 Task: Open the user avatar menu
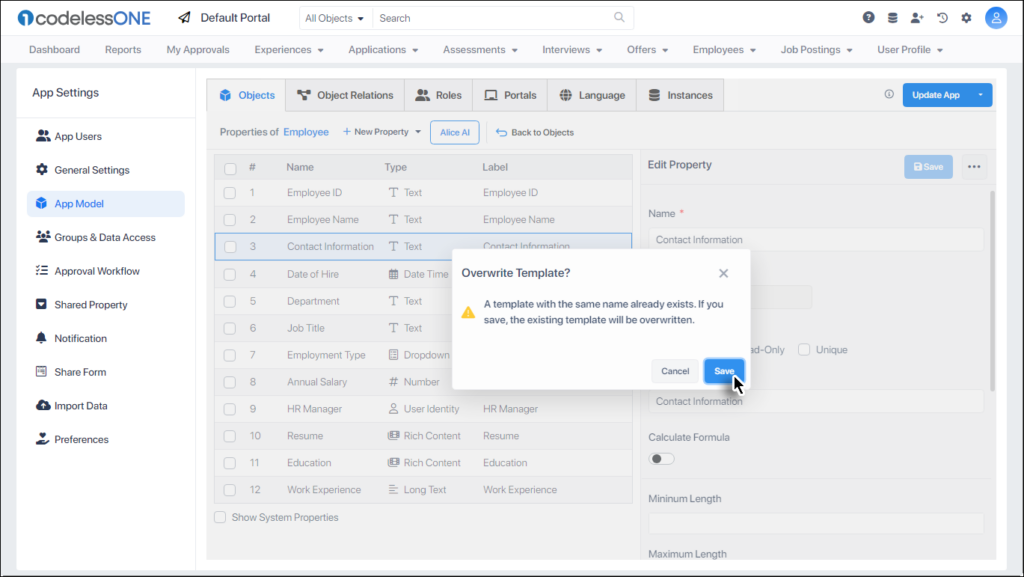[x=996, y=18]
